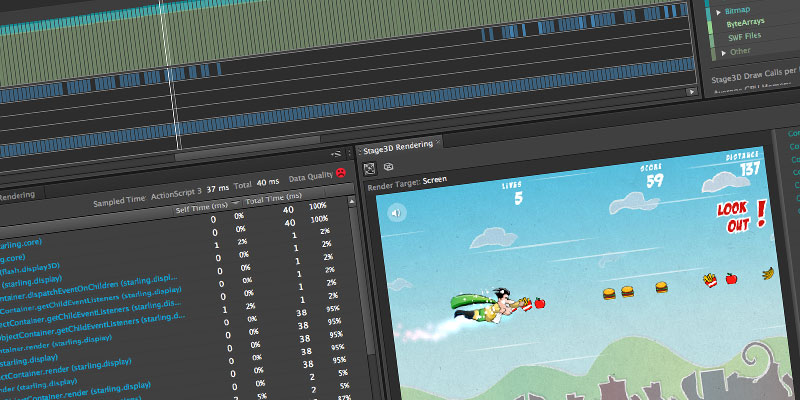Click the ActionScript 3 '37 ms' value
Viewport: 800px width, 400px height.
pyautogui.click(x=217, y=188)
